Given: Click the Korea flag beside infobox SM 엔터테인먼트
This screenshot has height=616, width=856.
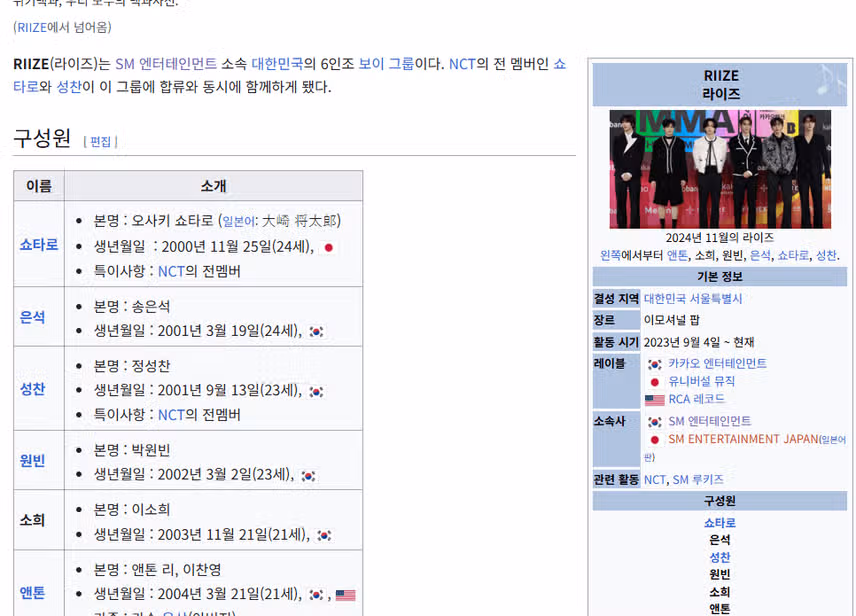Looking at the screenshot, I should click(x=655, y=422).
